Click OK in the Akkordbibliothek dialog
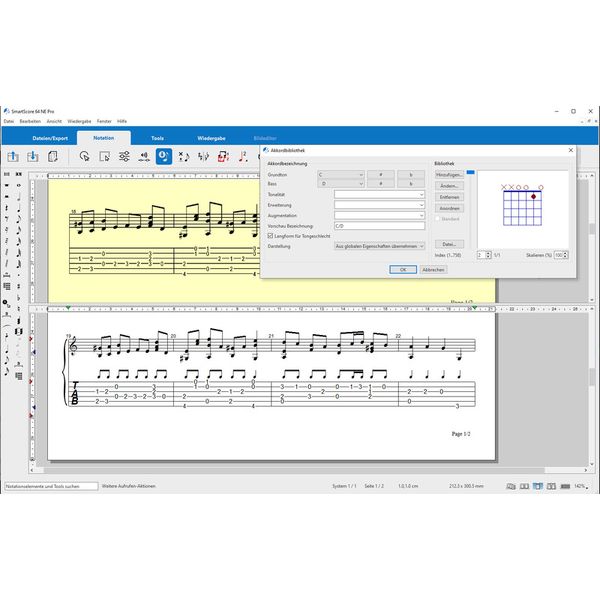Viewport: 600px width, 600px height. coord(403,269)
